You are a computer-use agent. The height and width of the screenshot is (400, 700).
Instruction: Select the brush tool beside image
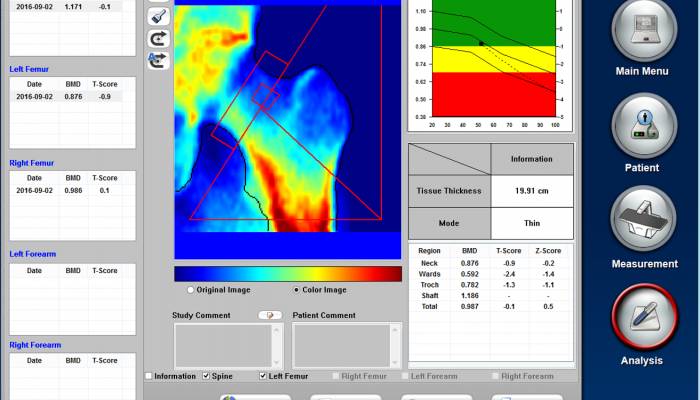click(x=158, y=17)
